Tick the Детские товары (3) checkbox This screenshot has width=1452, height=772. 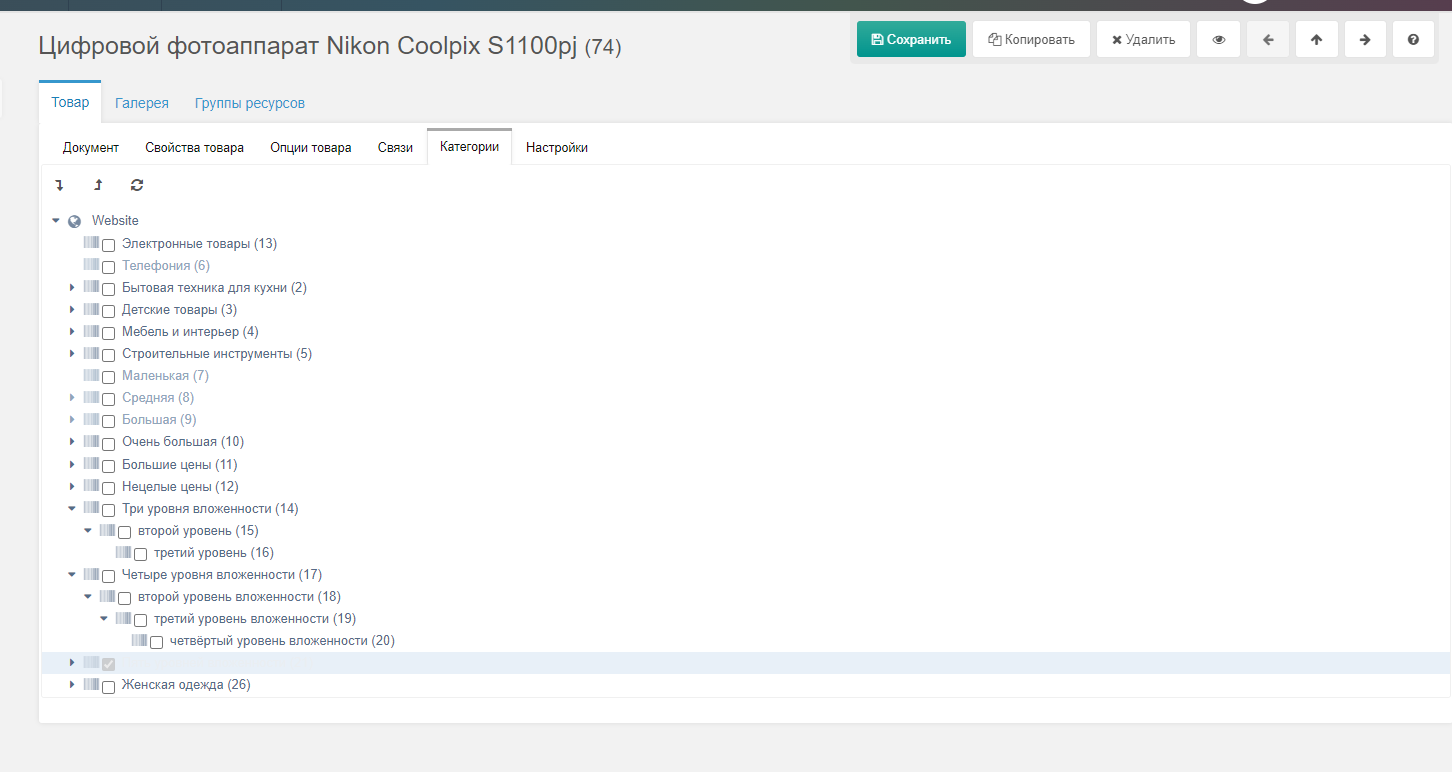click(x=109, y=311)
